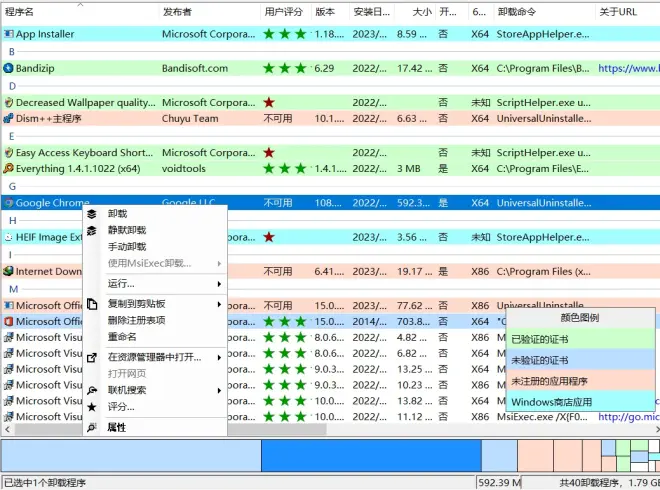Sort by the 关于URL column header
660x490 pixels.
tap(628, 12)
